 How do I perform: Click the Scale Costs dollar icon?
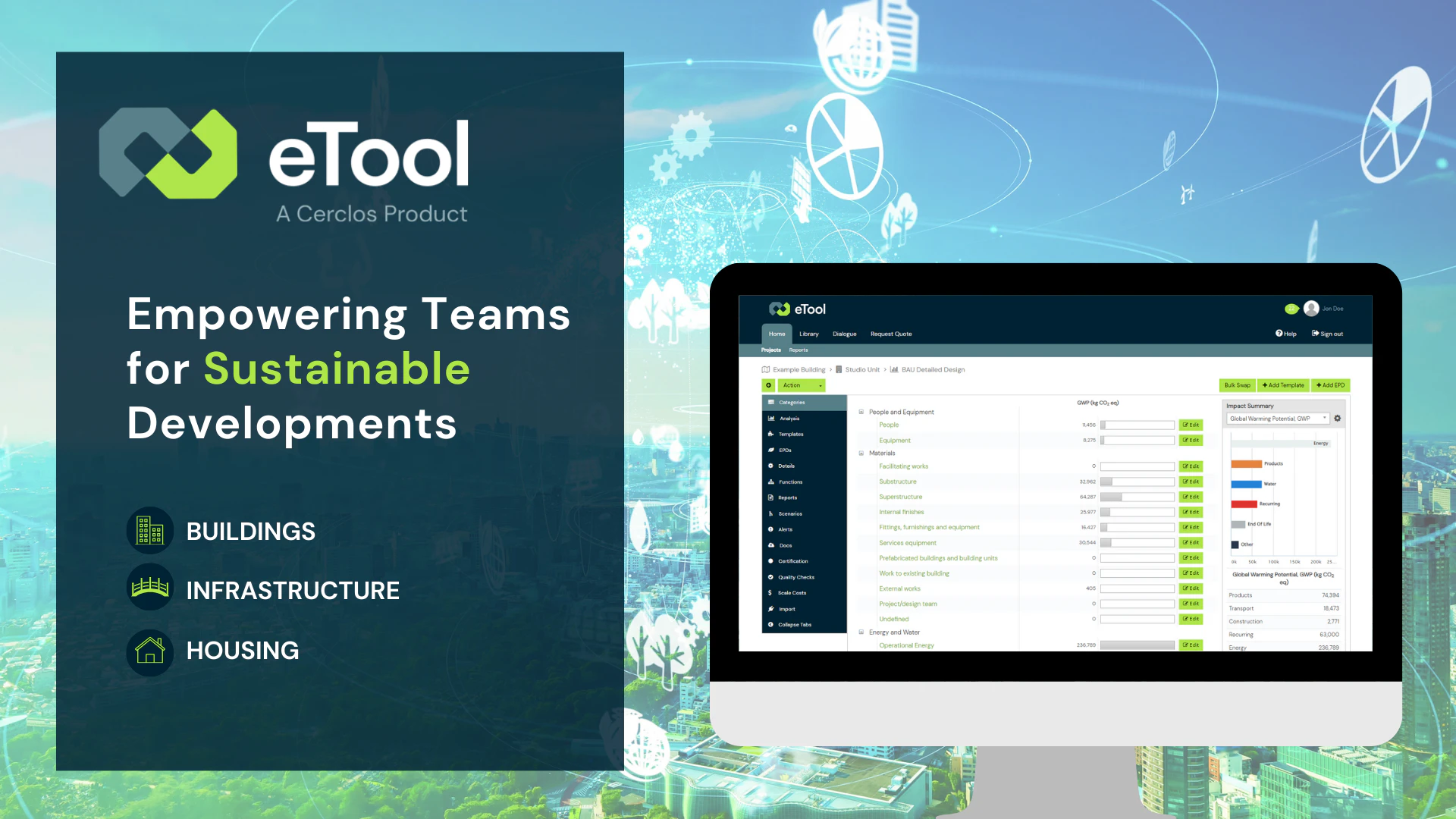point(770,592)
